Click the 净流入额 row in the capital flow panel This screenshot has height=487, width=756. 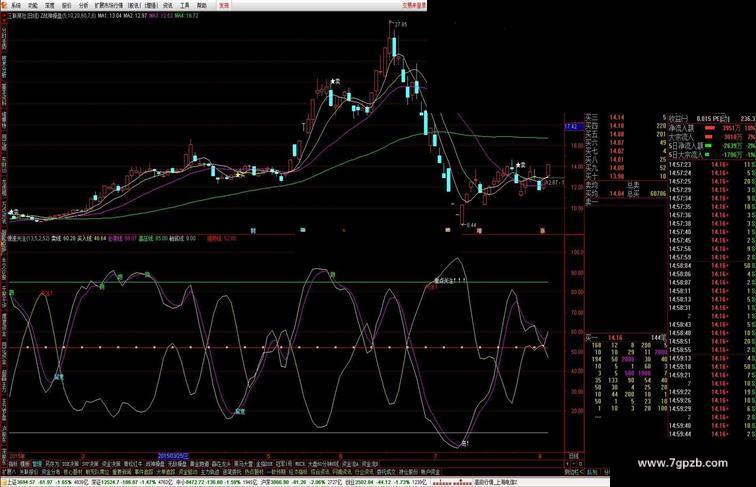[712, 129]
